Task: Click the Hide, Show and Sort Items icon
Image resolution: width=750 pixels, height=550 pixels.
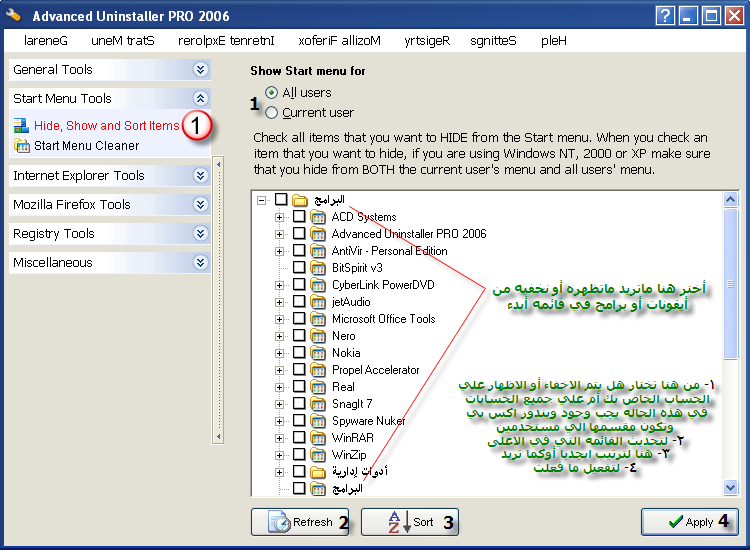Action: [22, 125]
